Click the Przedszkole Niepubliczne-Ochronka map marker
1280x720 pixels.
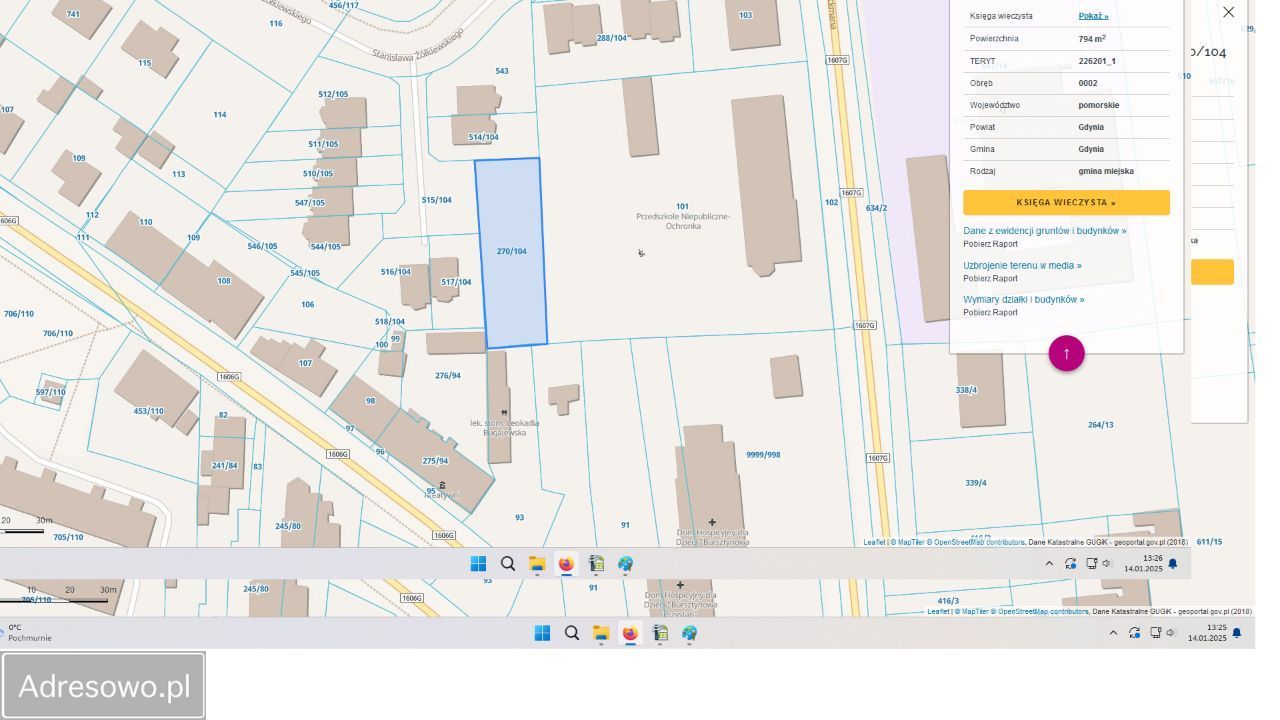click(641, 252)
